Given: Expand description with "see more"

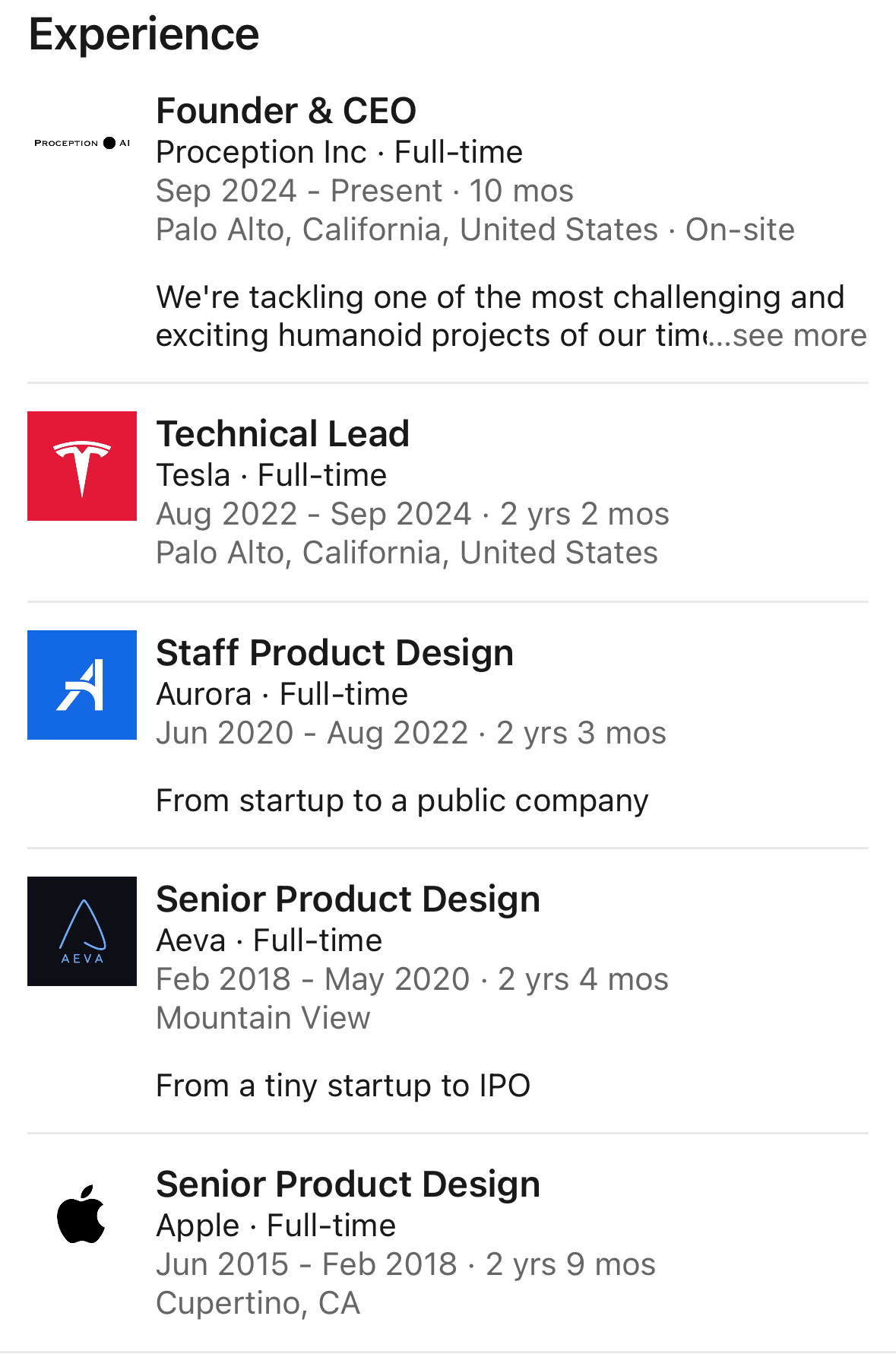Looking at the screenshot, I should 798,336.
